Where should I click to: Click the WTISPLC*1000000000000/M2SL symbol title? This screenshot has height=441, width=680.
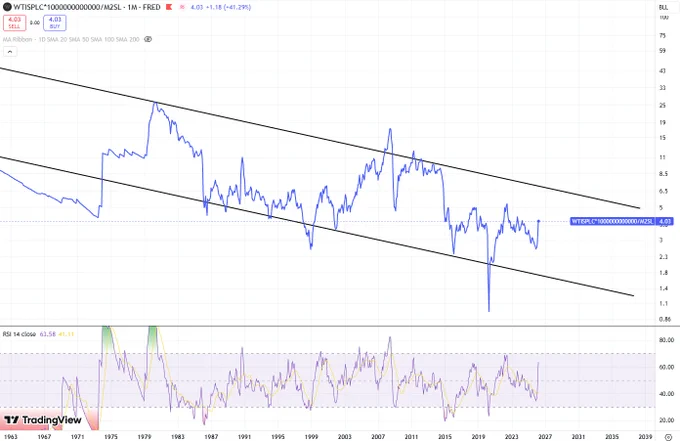[x=69, y=7]
